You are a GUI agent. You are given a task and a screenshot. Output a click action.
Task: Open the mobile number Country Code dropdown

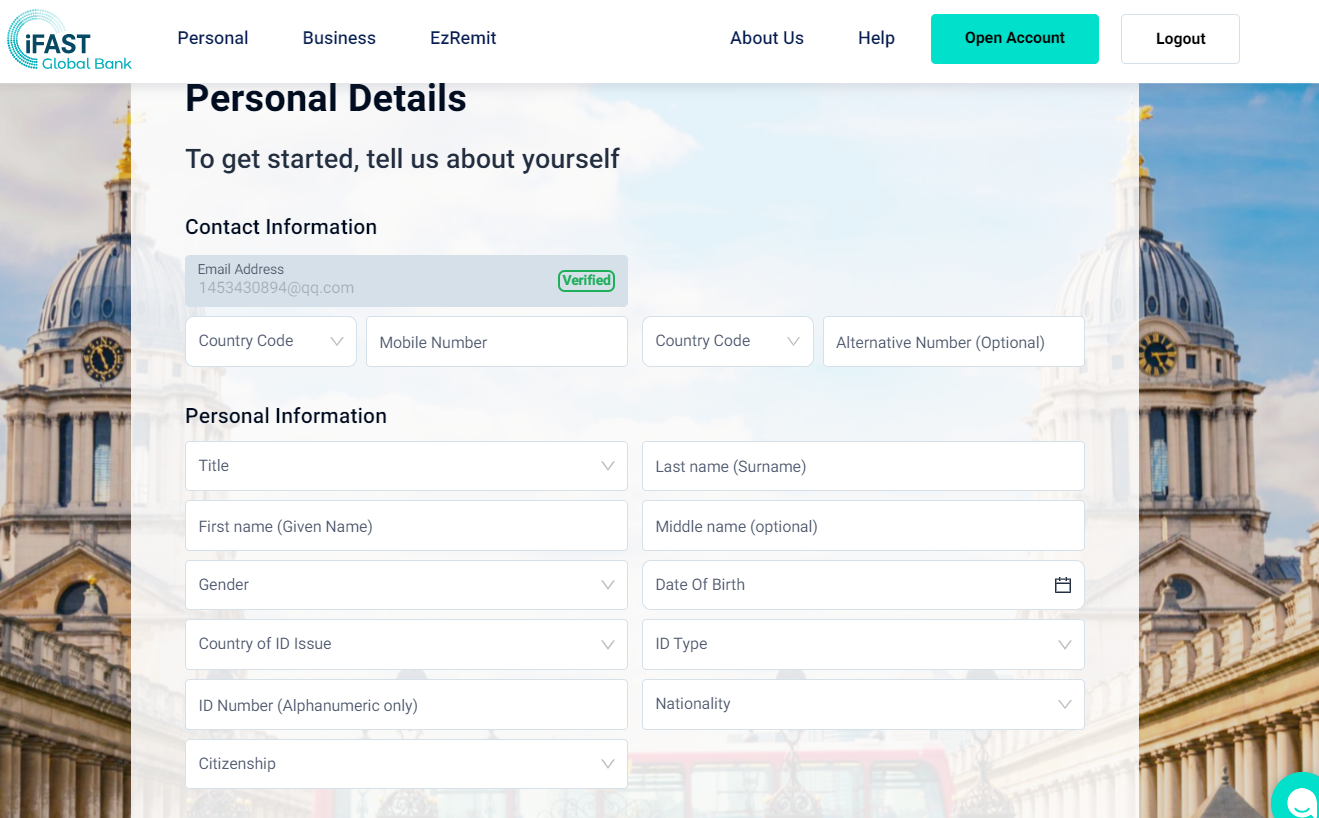pyautogui.click(x=270, y=341)
